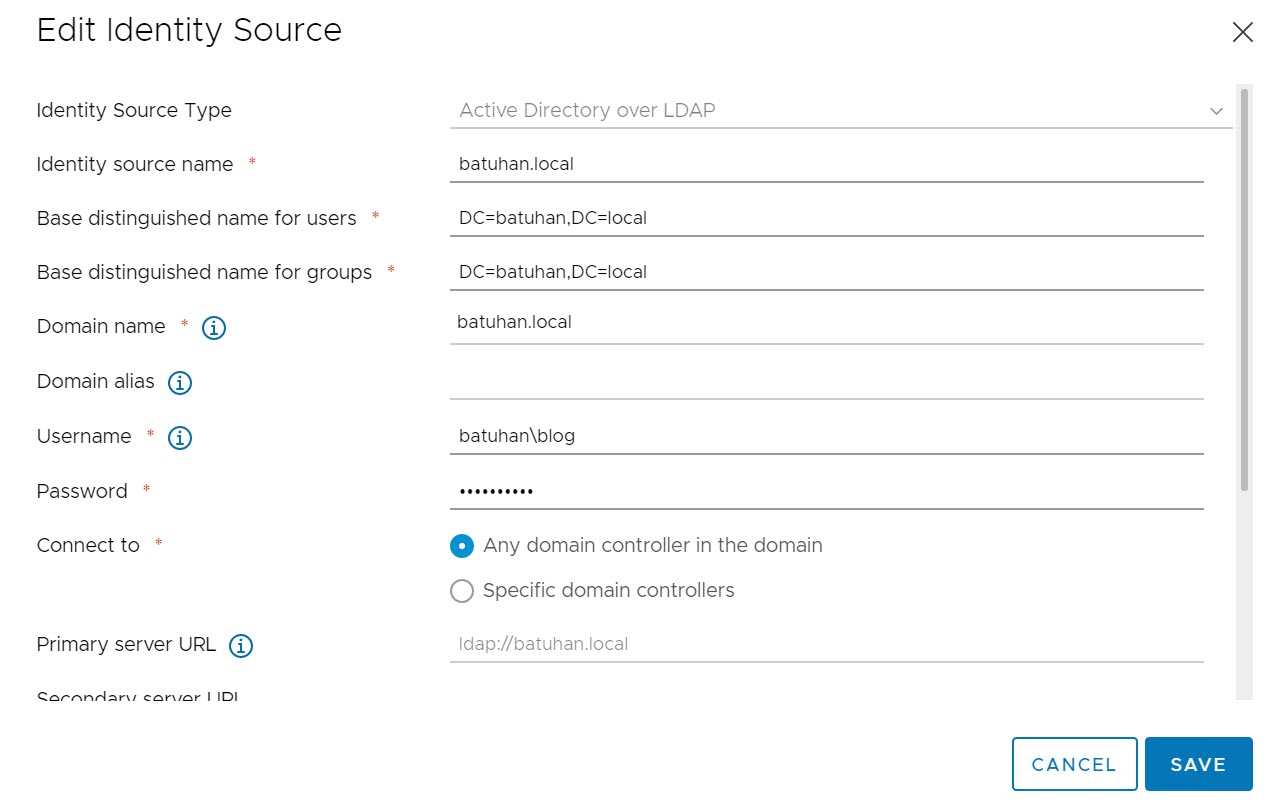Click info icon beside Domain alias
Image resolution: width=1279 pixels, height=811 pixels.
(180, 383)
